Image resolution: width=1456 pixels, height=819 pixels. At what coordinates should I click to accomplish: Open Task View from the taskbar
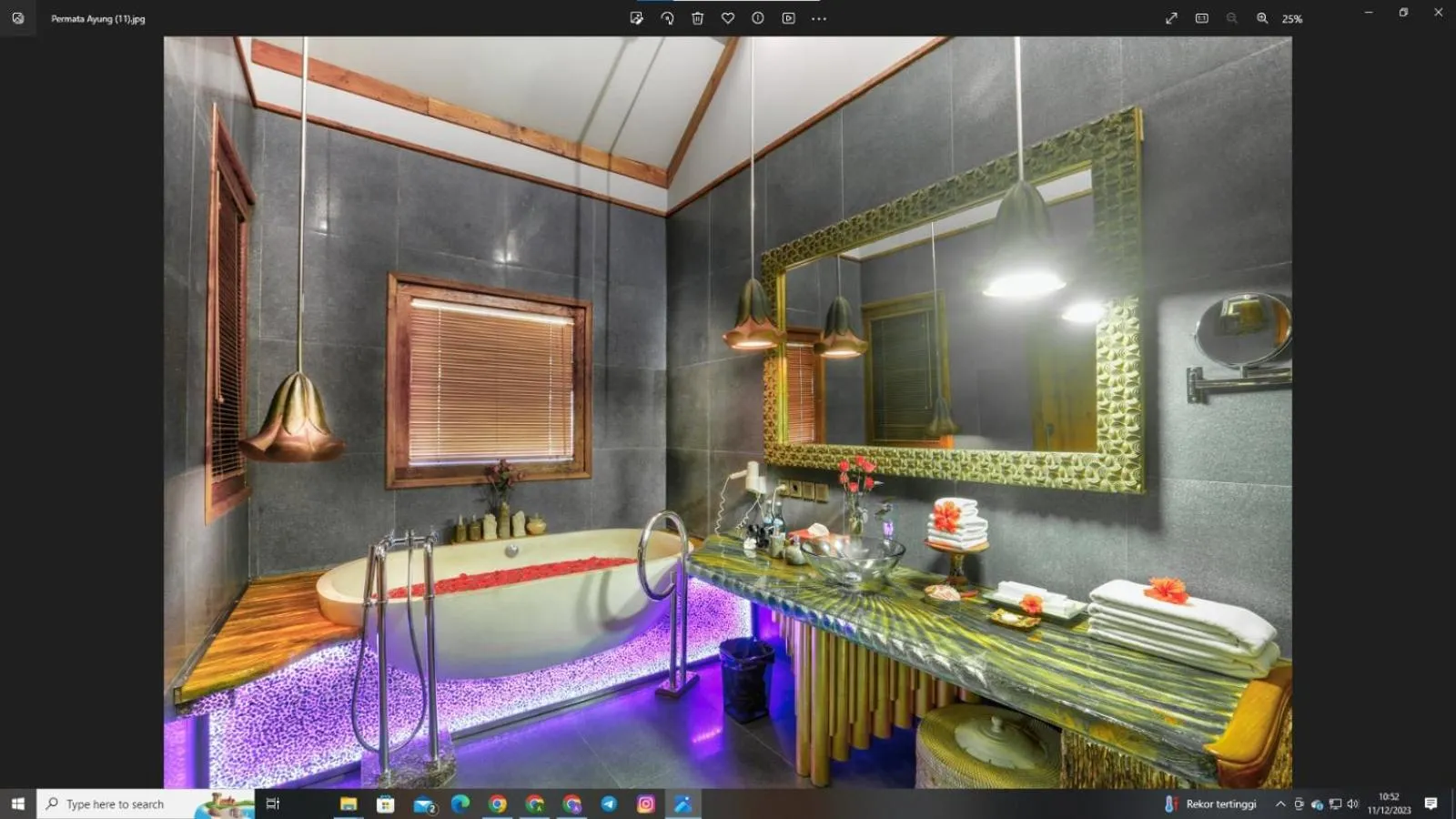(272, 804)
